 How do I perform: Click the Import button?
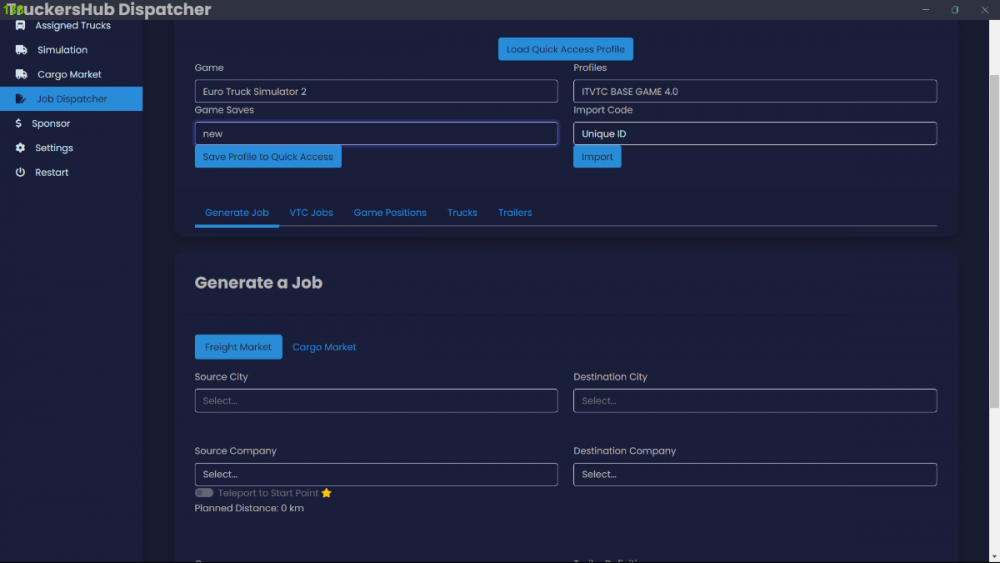(x=597, y=157)
